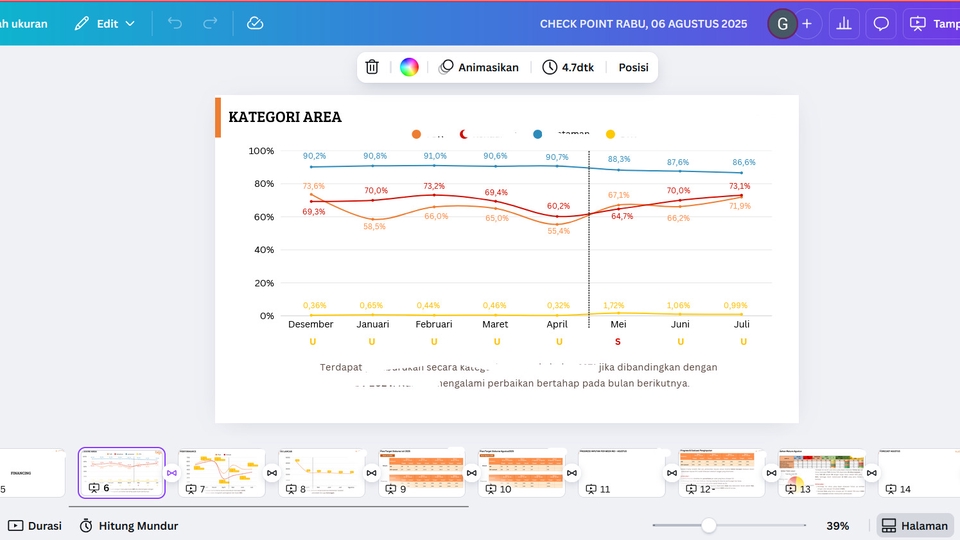Viewport: 960px width, 540px height.
Task: Select the Desember axis label
Action: [x=310, y=324]
